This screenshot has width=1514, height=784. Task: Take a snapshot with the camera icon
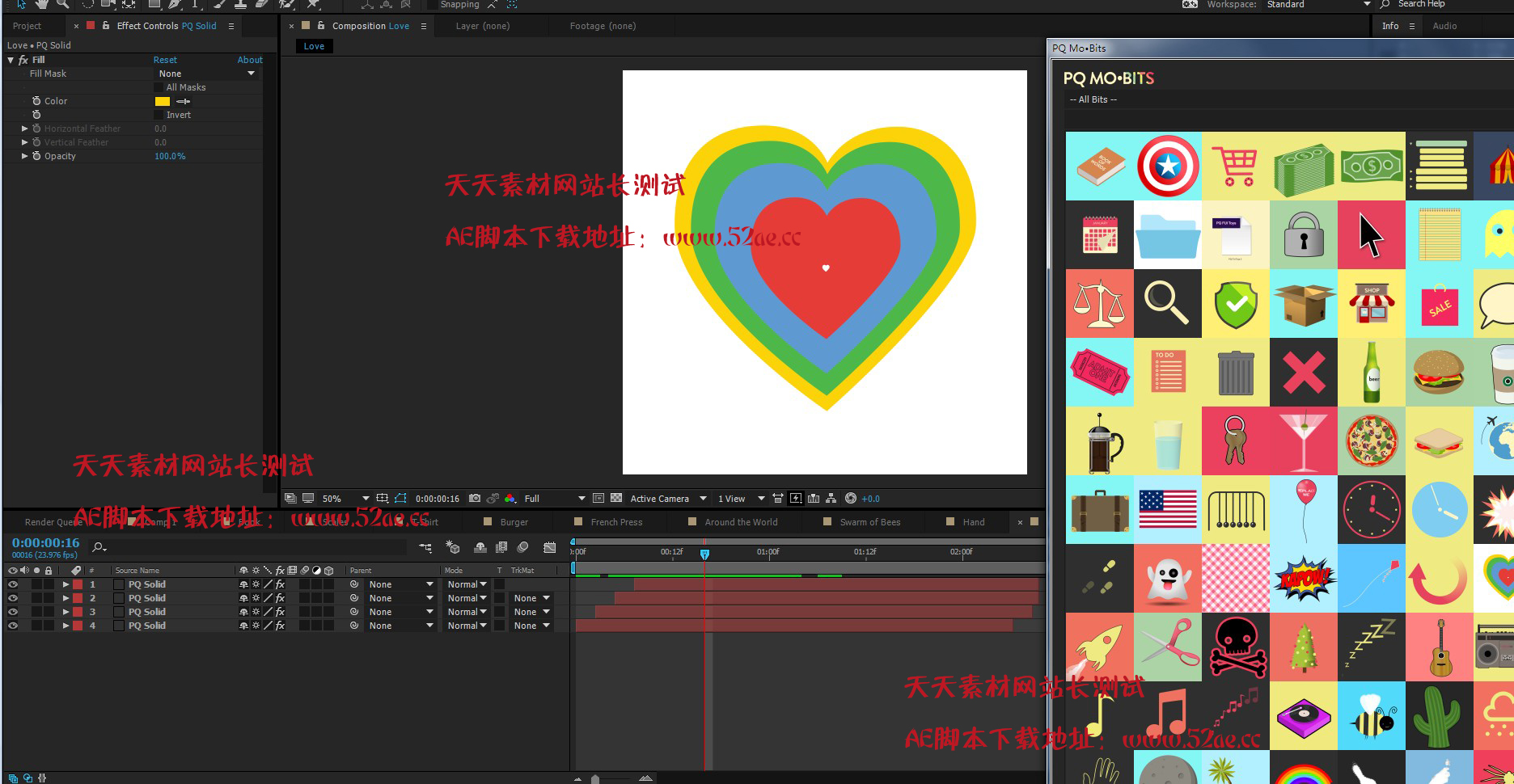point(475,499)
